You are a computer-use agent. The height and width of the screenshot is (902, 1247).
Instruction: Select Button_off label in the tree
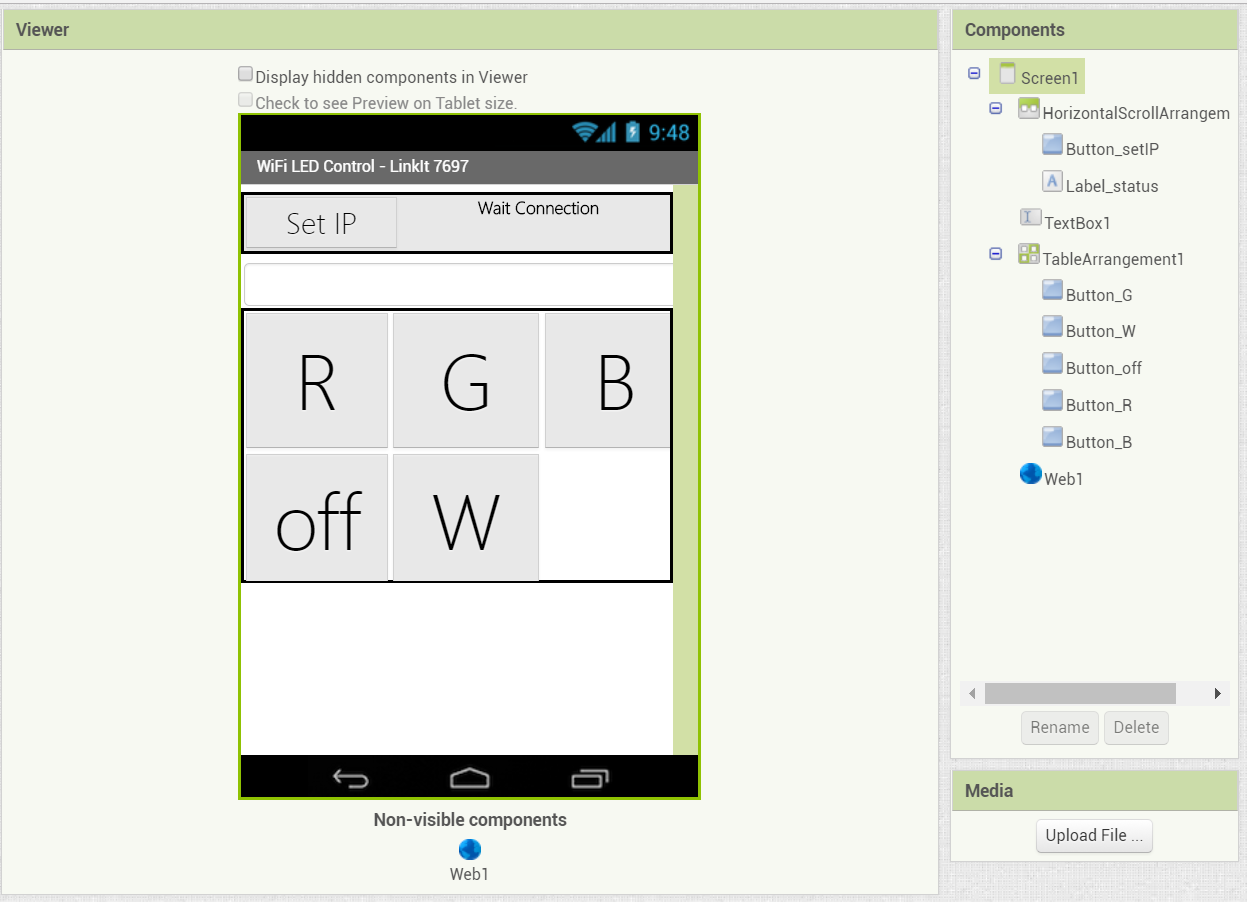[1104, 368]
